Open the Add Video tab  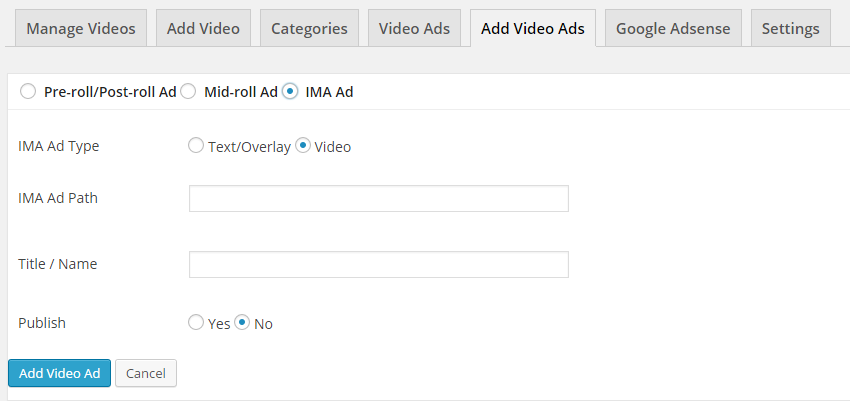coord(203,28)
